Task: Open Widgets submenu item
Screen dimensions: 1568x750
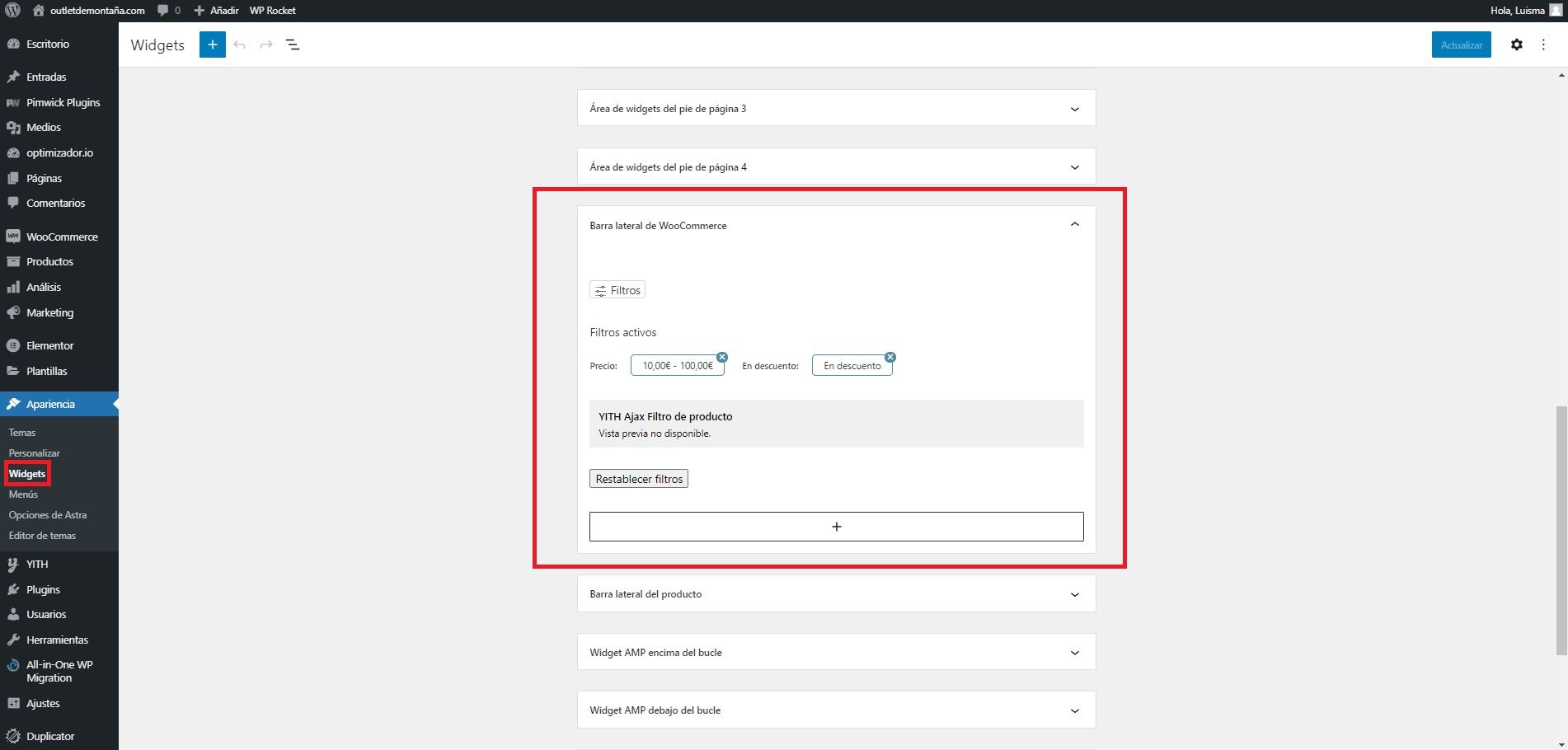Action: [27, 474]
